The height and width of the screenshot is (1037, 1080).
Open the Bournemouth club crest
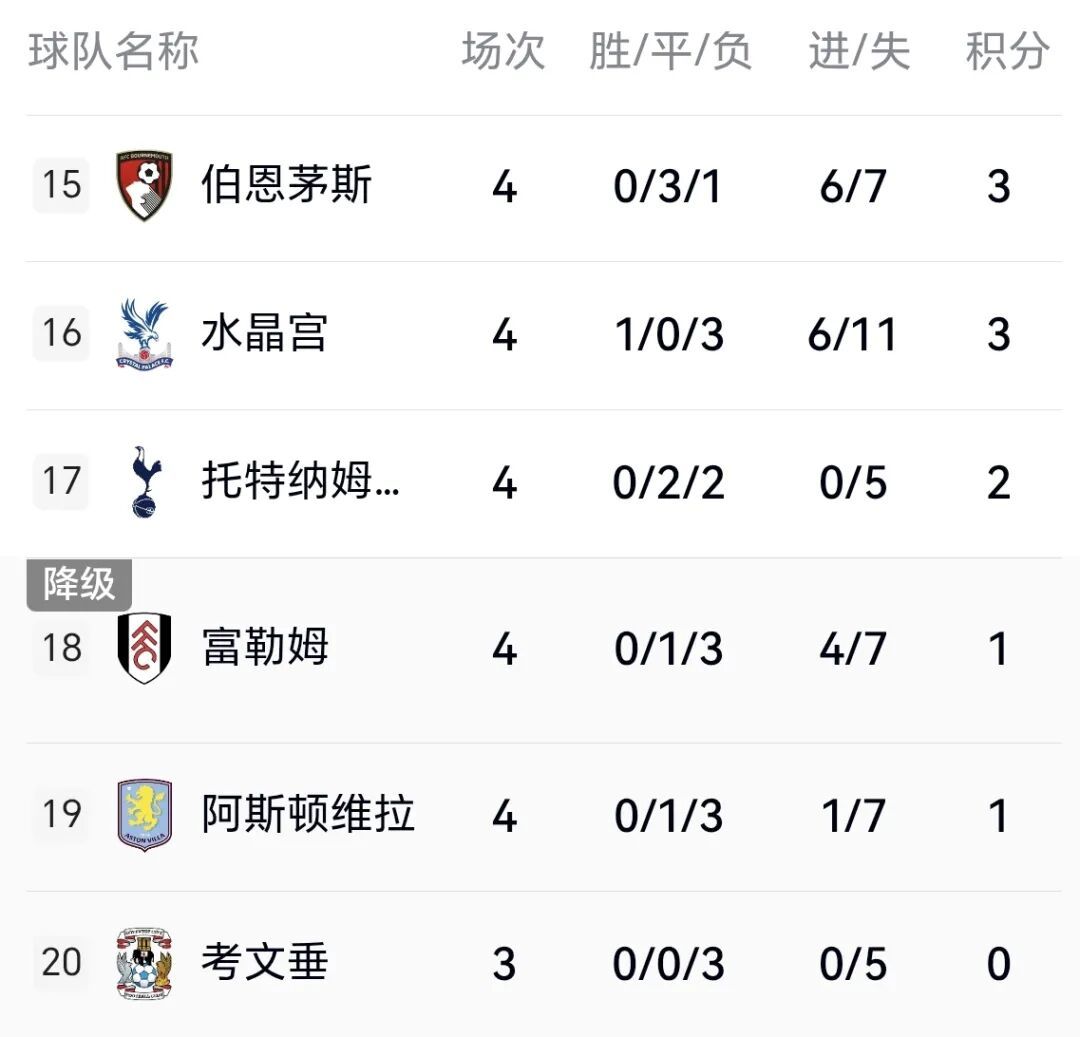pos(144,185)
